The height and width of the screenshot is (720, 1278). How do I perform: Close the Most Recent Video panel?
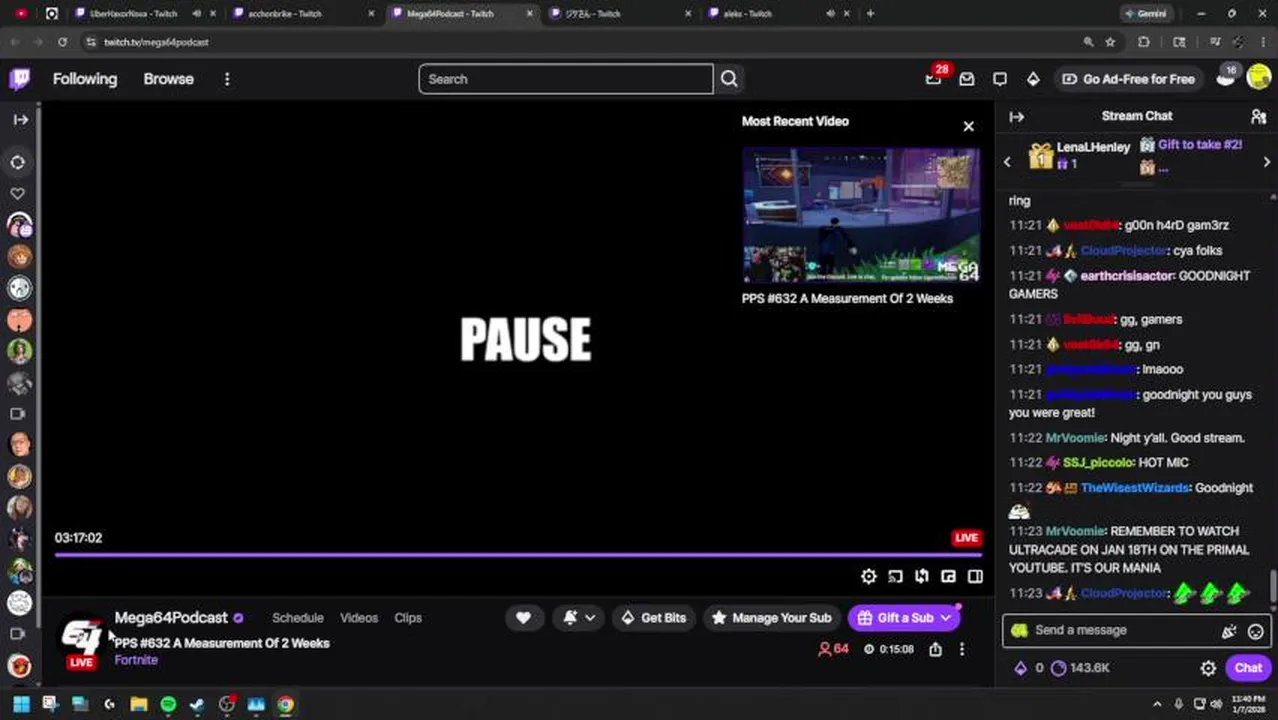(x=968, y=126)
